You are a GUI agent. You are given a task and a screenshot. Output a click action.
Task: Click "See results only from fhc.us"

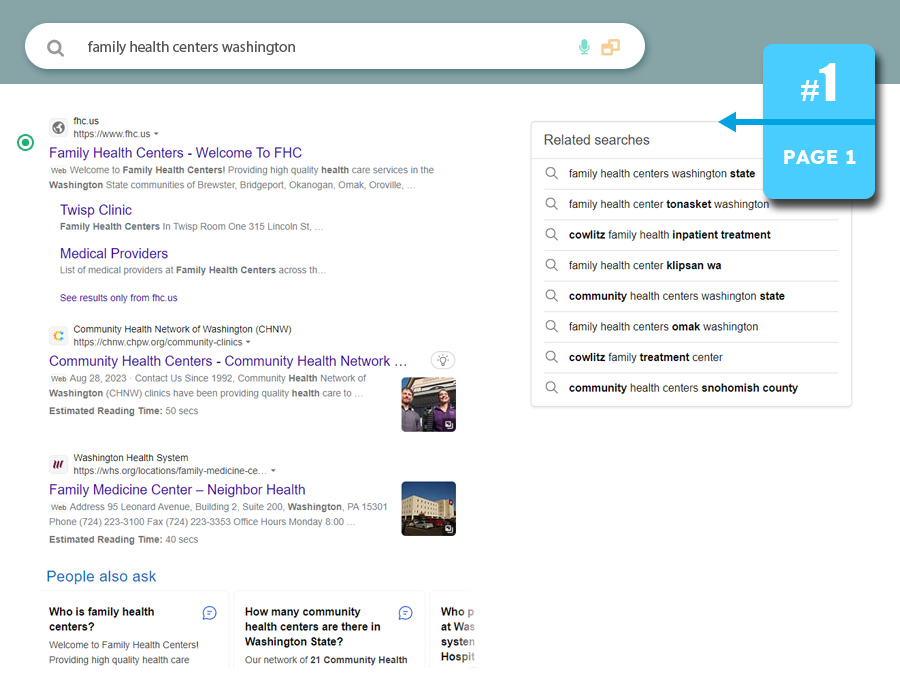pos(118,298)
